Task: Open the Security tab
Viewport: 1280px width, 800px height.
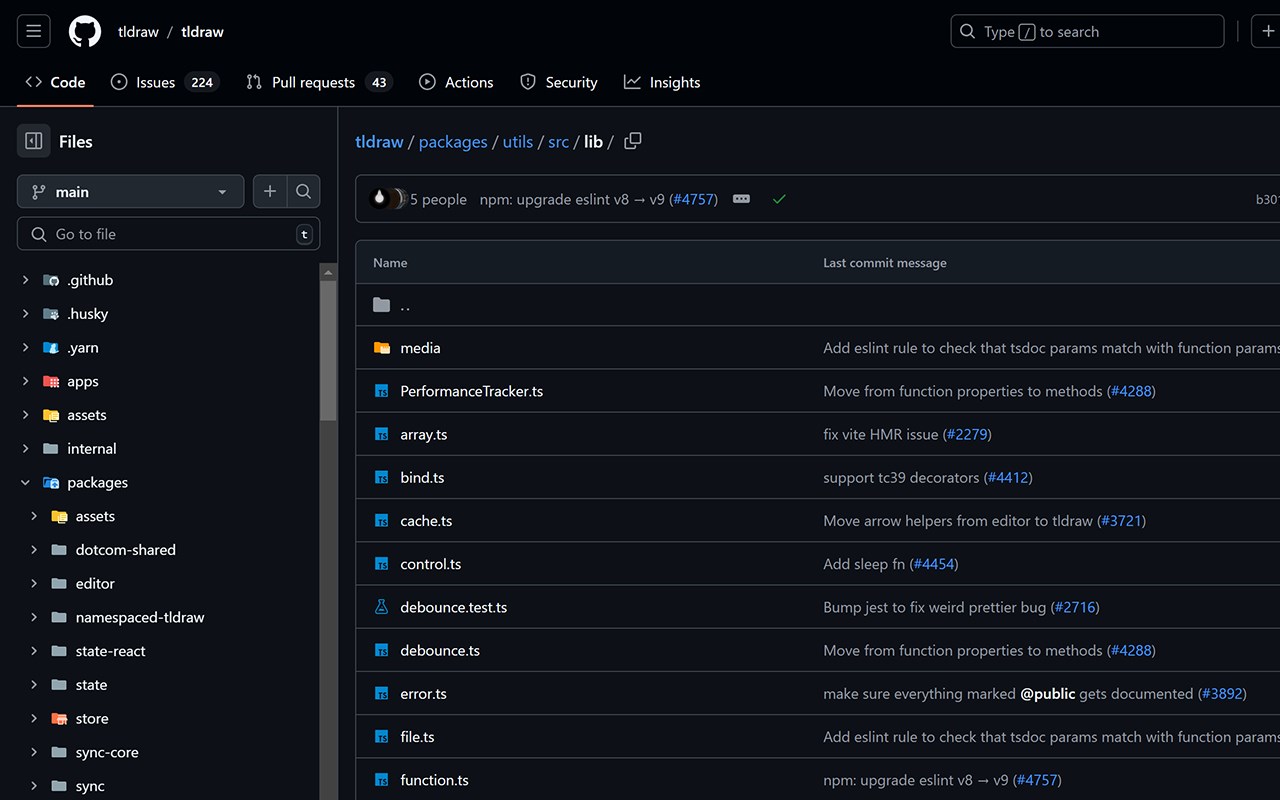Action: (x=559, y=82)
